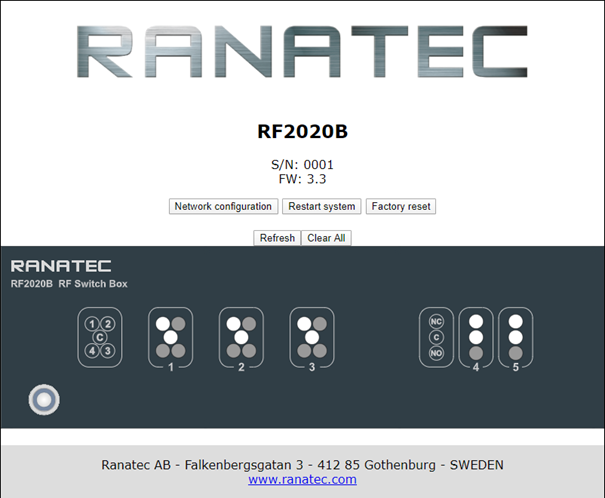Click common center dot of switch 3

pyautogui.click(x=312, y=338)
